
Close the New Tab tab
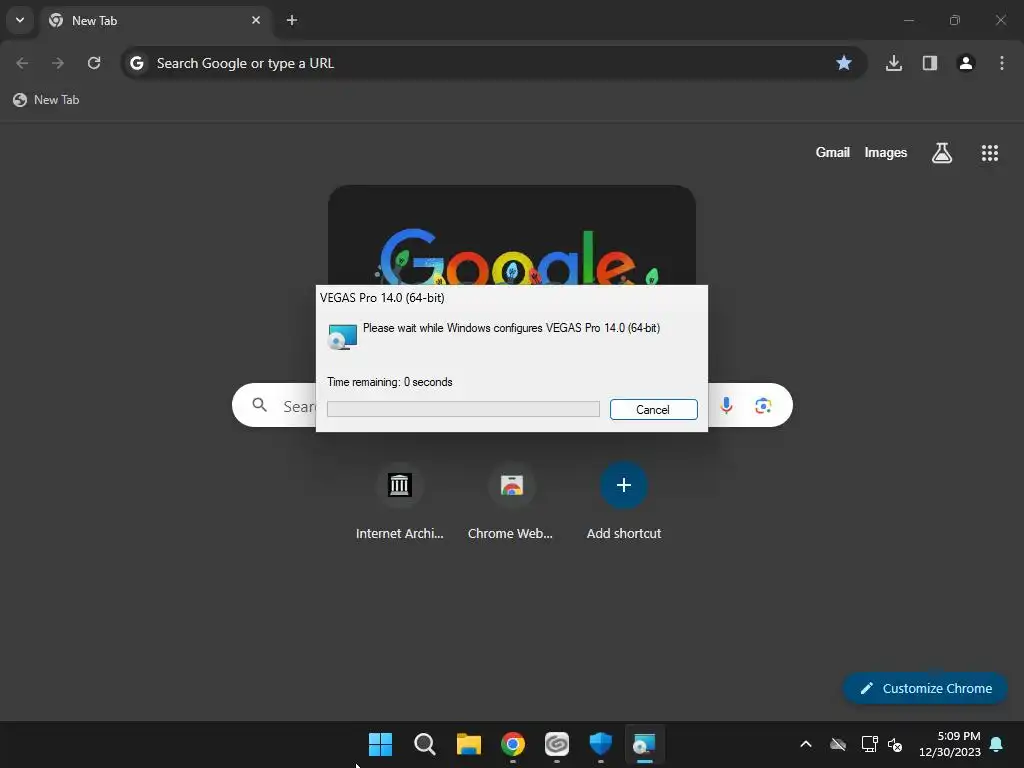point(256,20)
